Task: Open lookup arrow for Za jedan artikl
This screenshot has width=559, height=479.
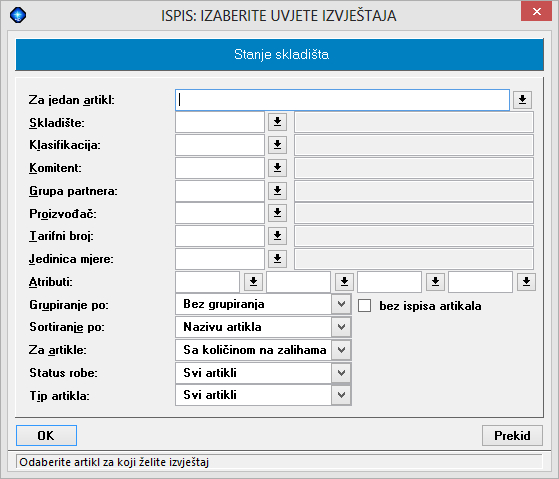Action: (522, 99)
